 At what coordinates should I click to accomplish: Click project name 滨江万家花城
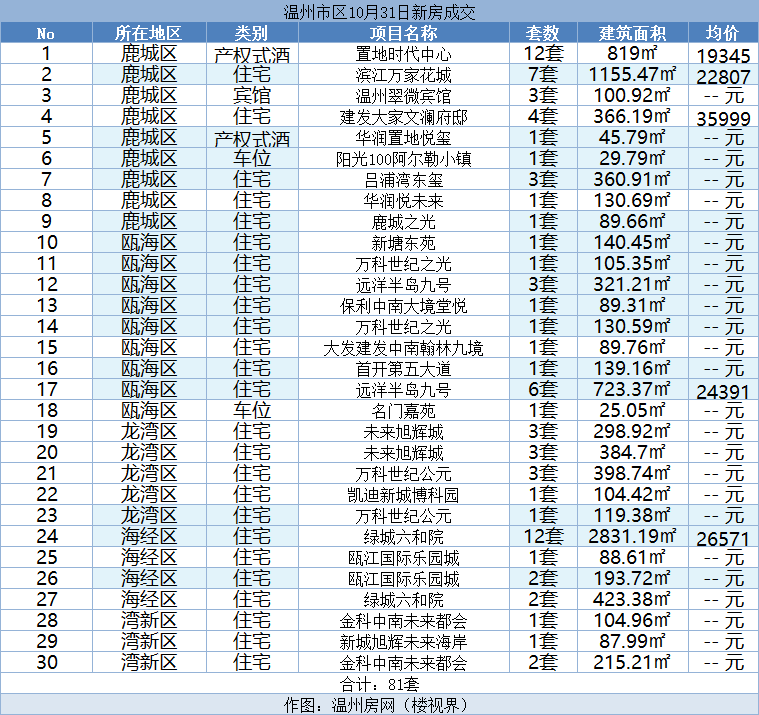pos(403,75)
